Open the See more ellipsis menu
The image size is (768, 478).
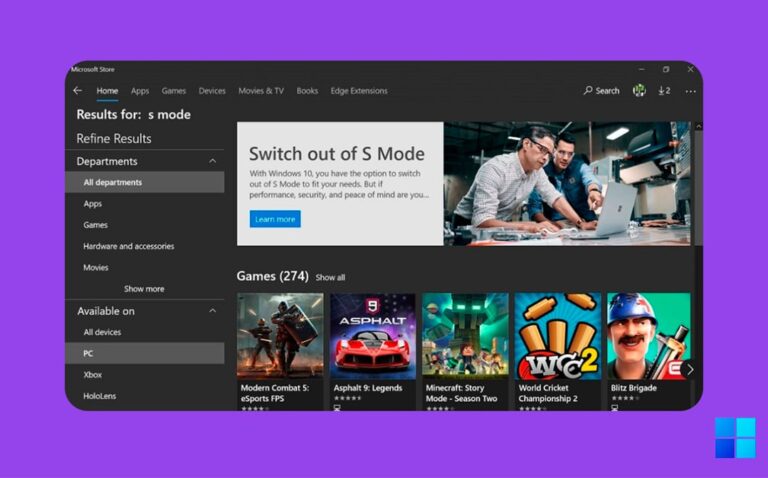pyautogui.click(x=691, y=91)
